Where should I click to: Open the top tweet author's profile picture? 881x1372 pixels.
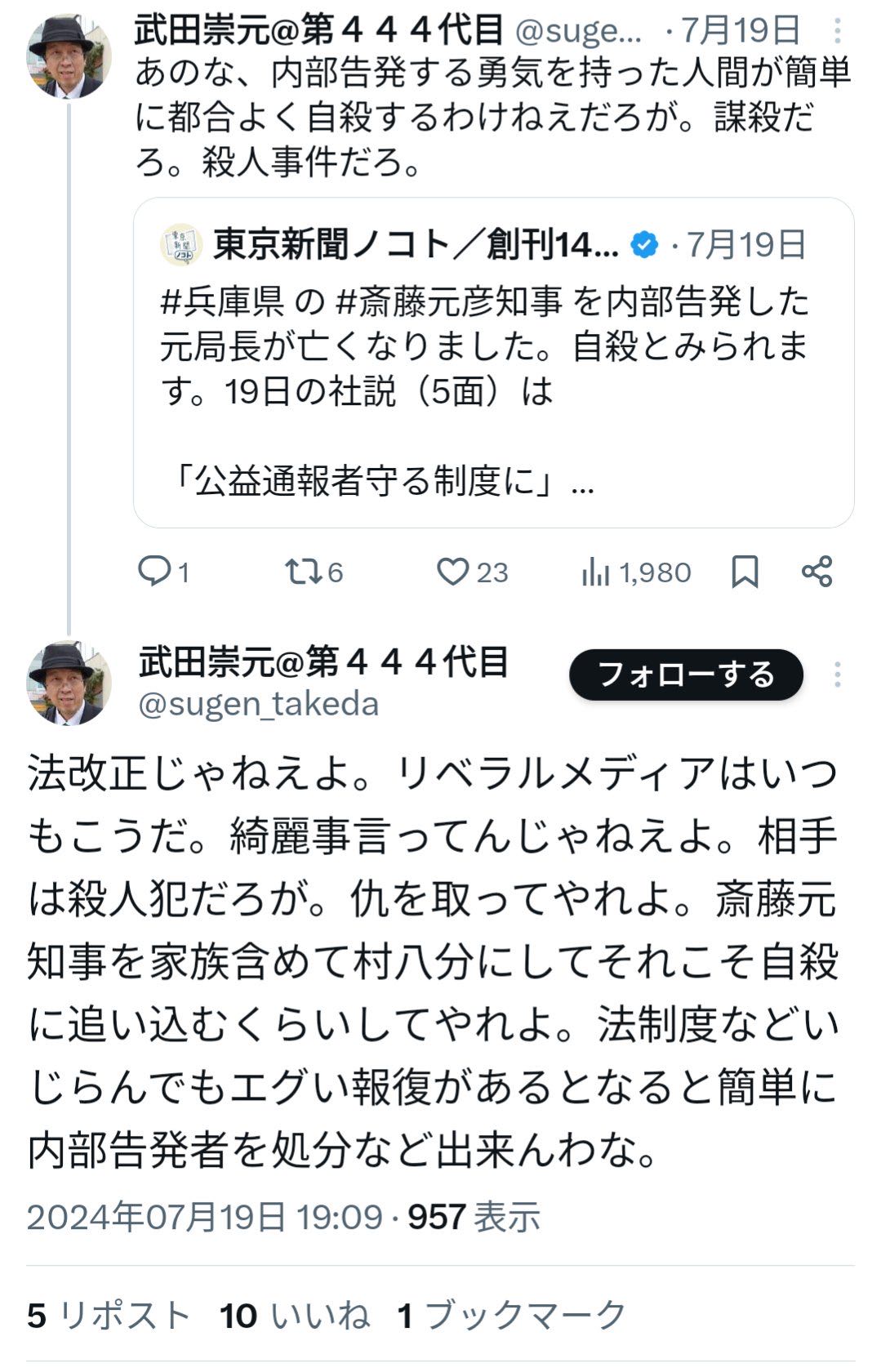(x=69, y=56)
